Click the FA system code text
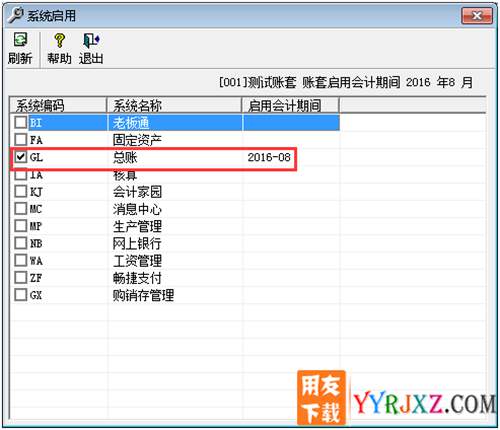500x430 pixels. (36, 140)
